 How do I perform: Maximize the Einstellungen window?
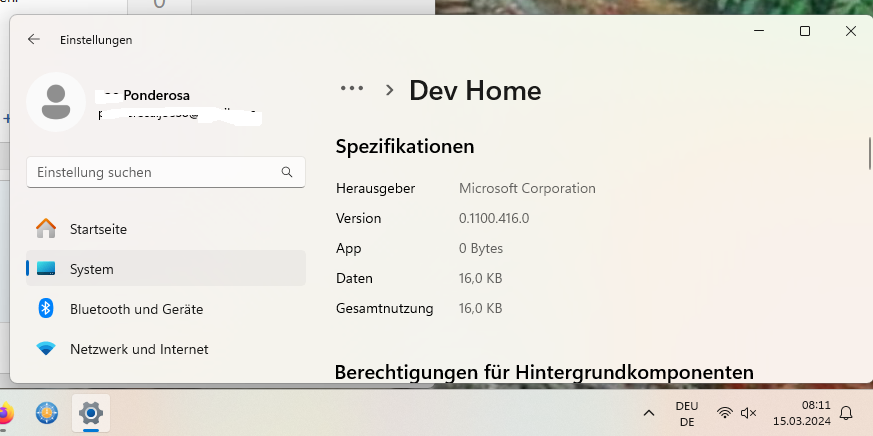tap(804, 32)
